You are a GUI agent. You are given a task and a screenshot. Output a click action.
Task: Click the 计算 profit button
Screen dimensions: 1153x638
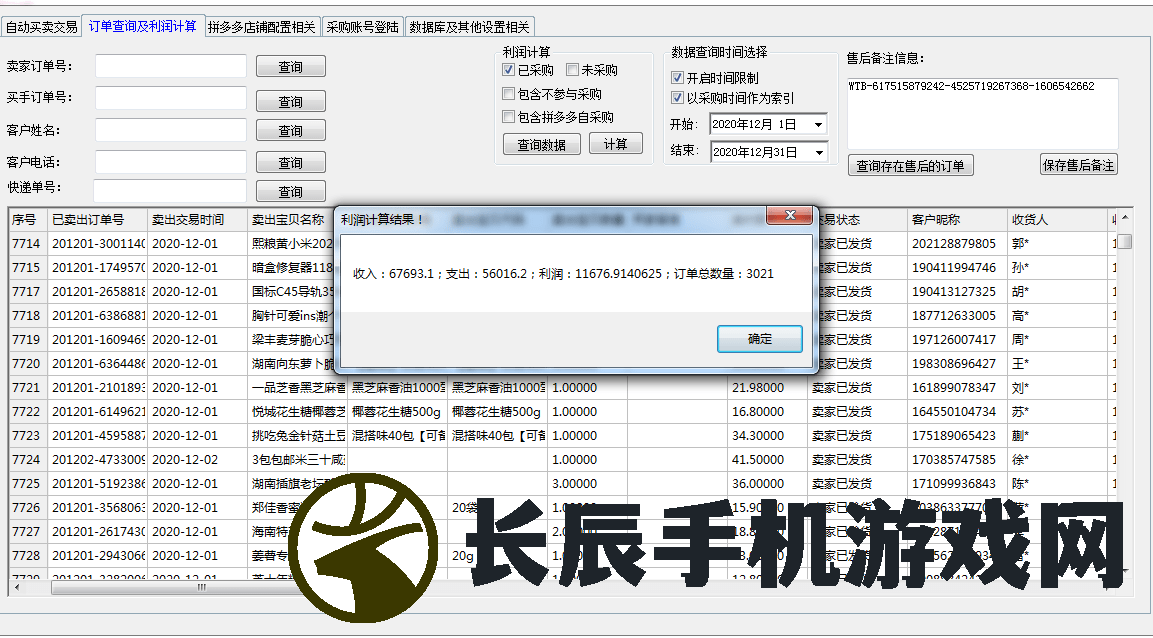point(615,144)
